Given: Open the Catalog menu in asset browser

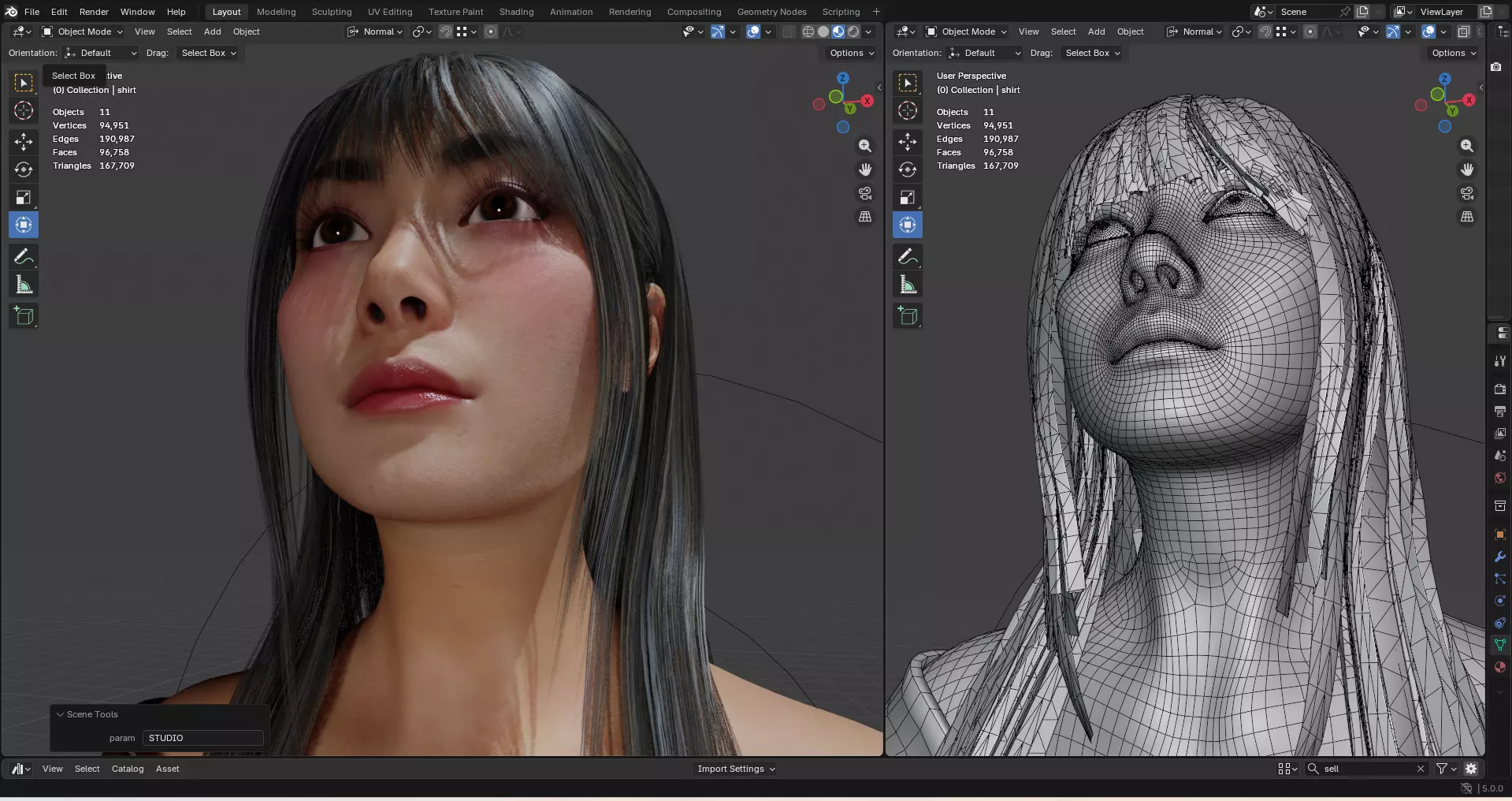Looking at the screenshot, I should [128, 769].
